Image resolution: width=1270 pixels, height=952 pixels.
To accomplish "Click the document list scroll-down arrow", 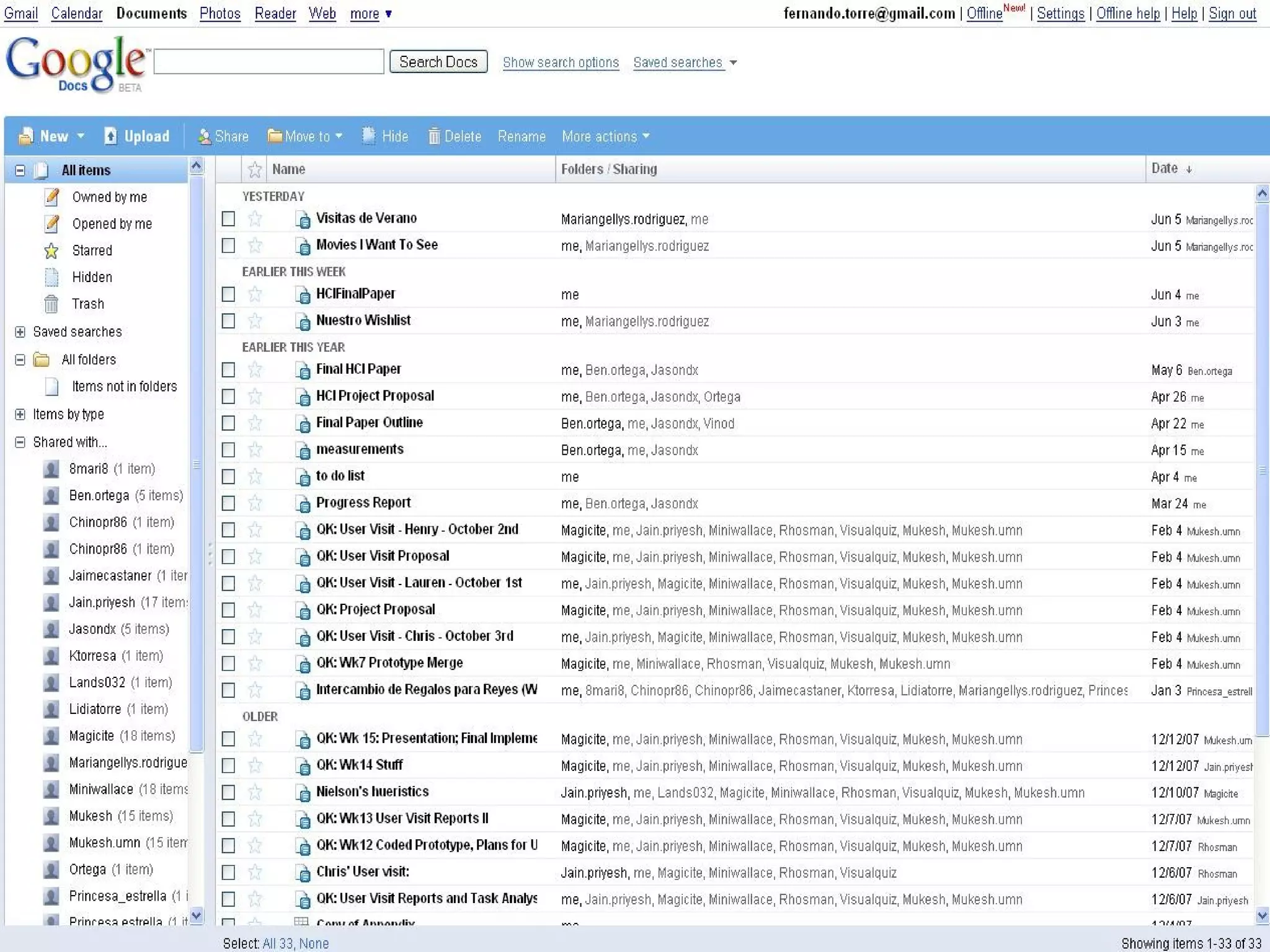I will point(1263,915).
